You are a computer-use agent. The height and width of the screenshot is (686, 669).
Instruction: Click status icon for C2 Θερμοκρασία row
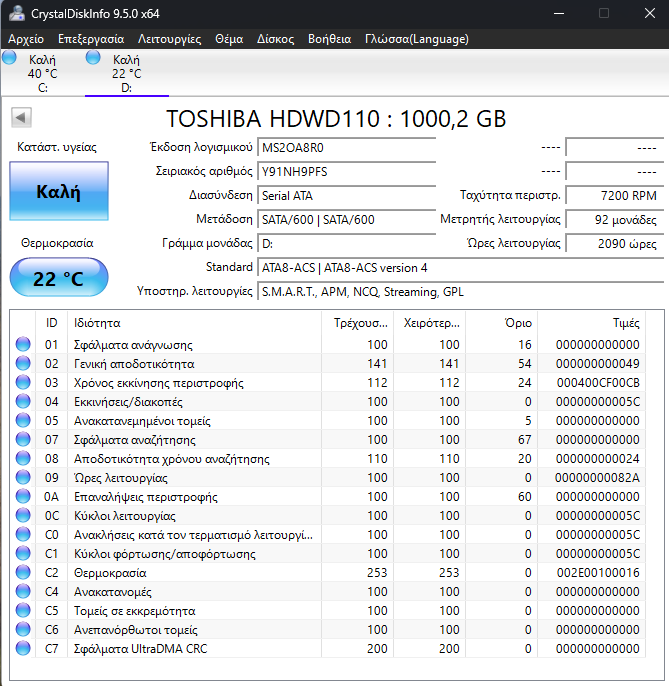pyautogui.click(x=23, y=573)
